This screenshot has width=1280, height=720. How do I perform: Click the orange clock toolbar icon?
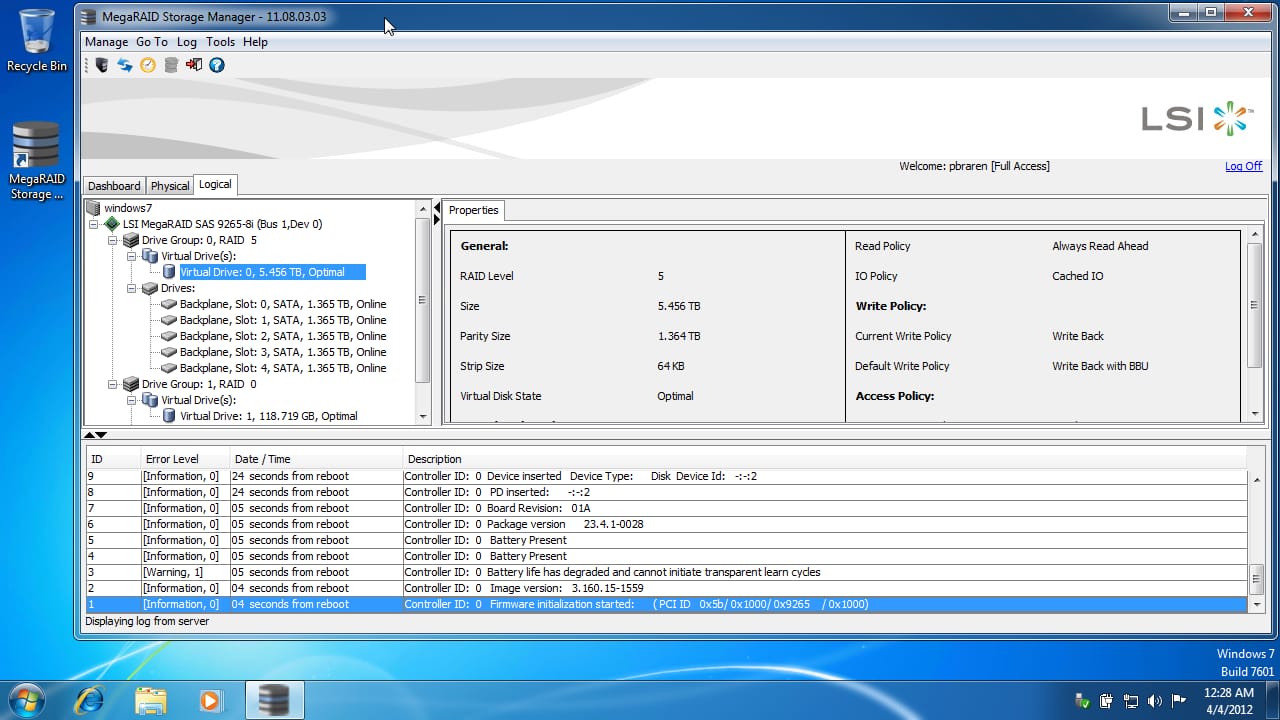(148, 65)
